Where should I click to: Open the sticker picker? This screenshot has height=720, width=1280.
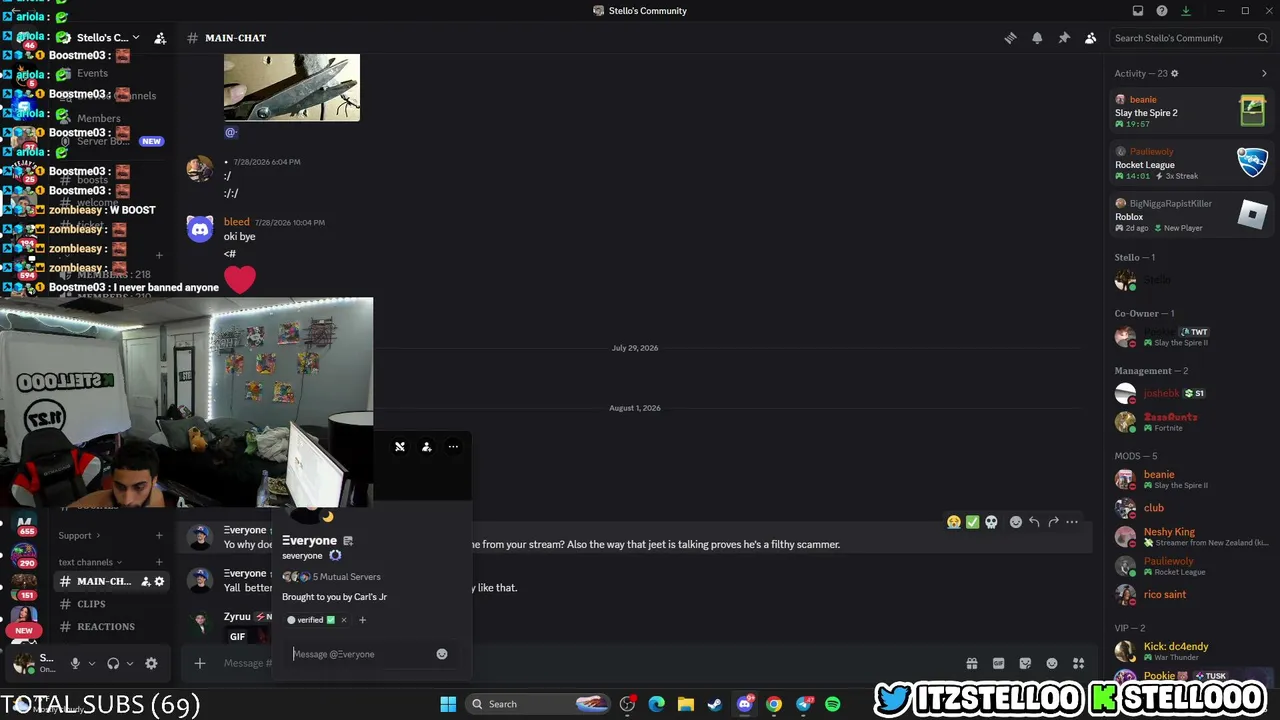tap(1025, 663)
